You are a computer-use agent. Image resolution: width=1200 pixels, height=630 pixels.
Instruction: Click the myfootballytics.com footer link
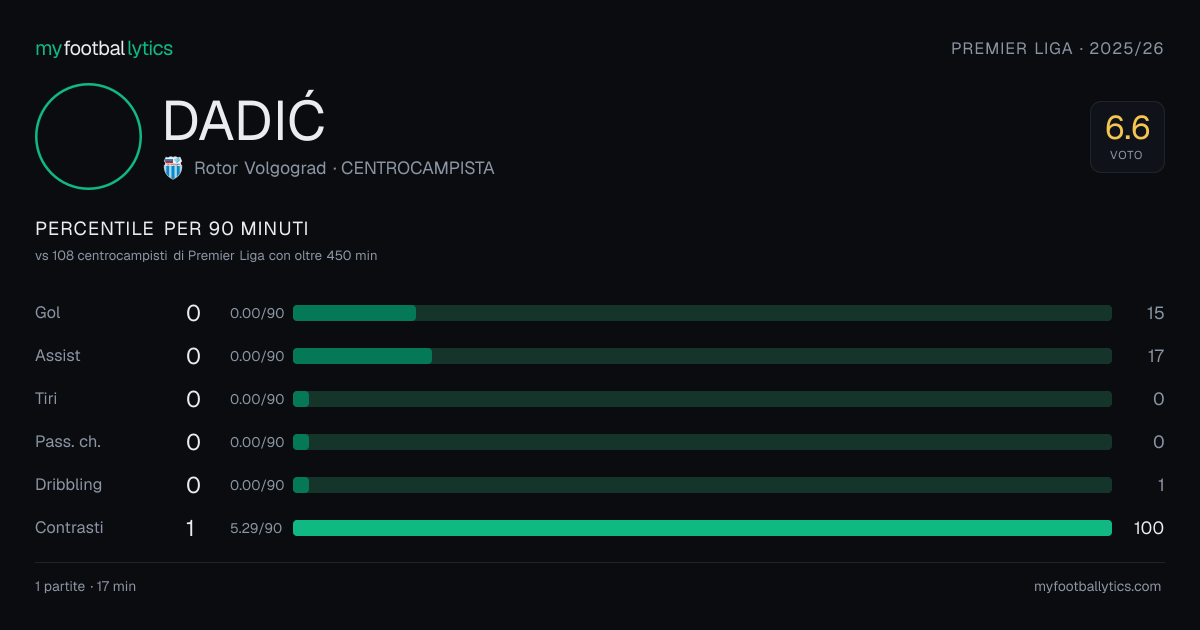point(1098,587)
